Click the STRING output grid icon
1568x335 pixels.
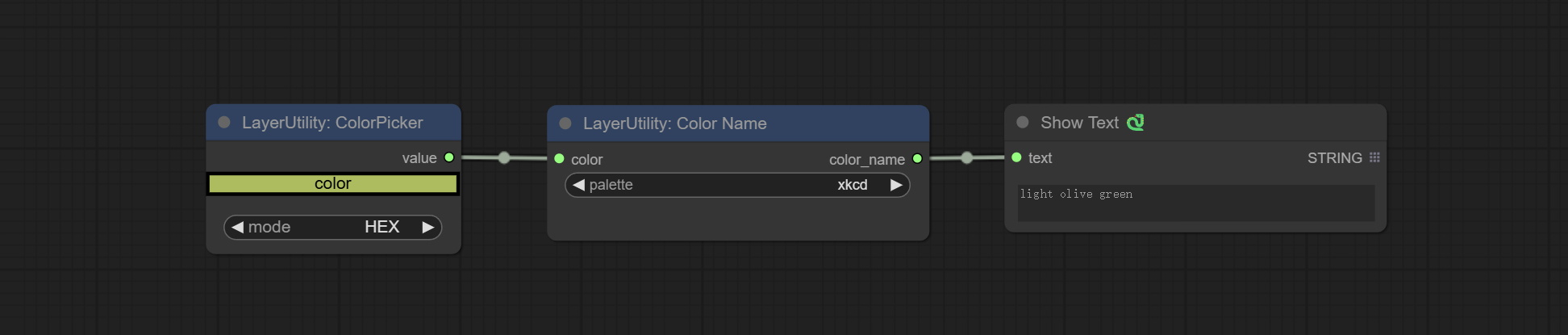1374,157
